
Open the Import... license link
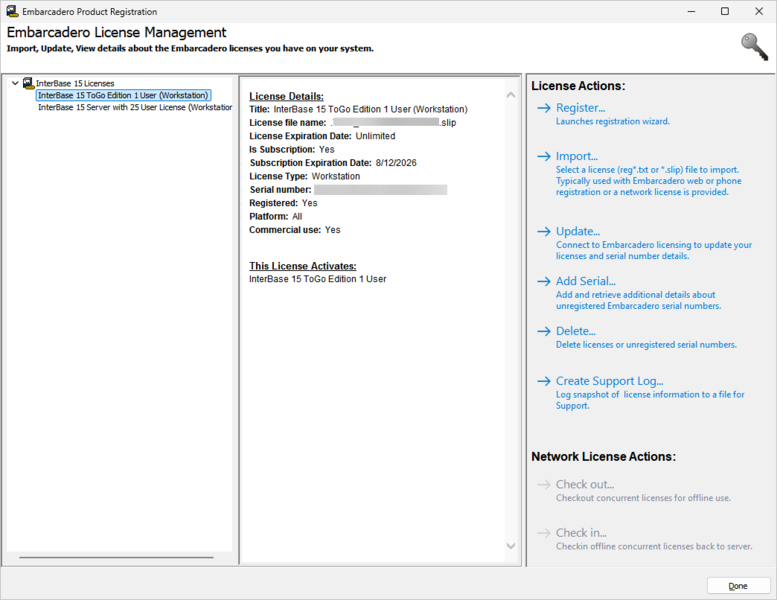[577, 156]
